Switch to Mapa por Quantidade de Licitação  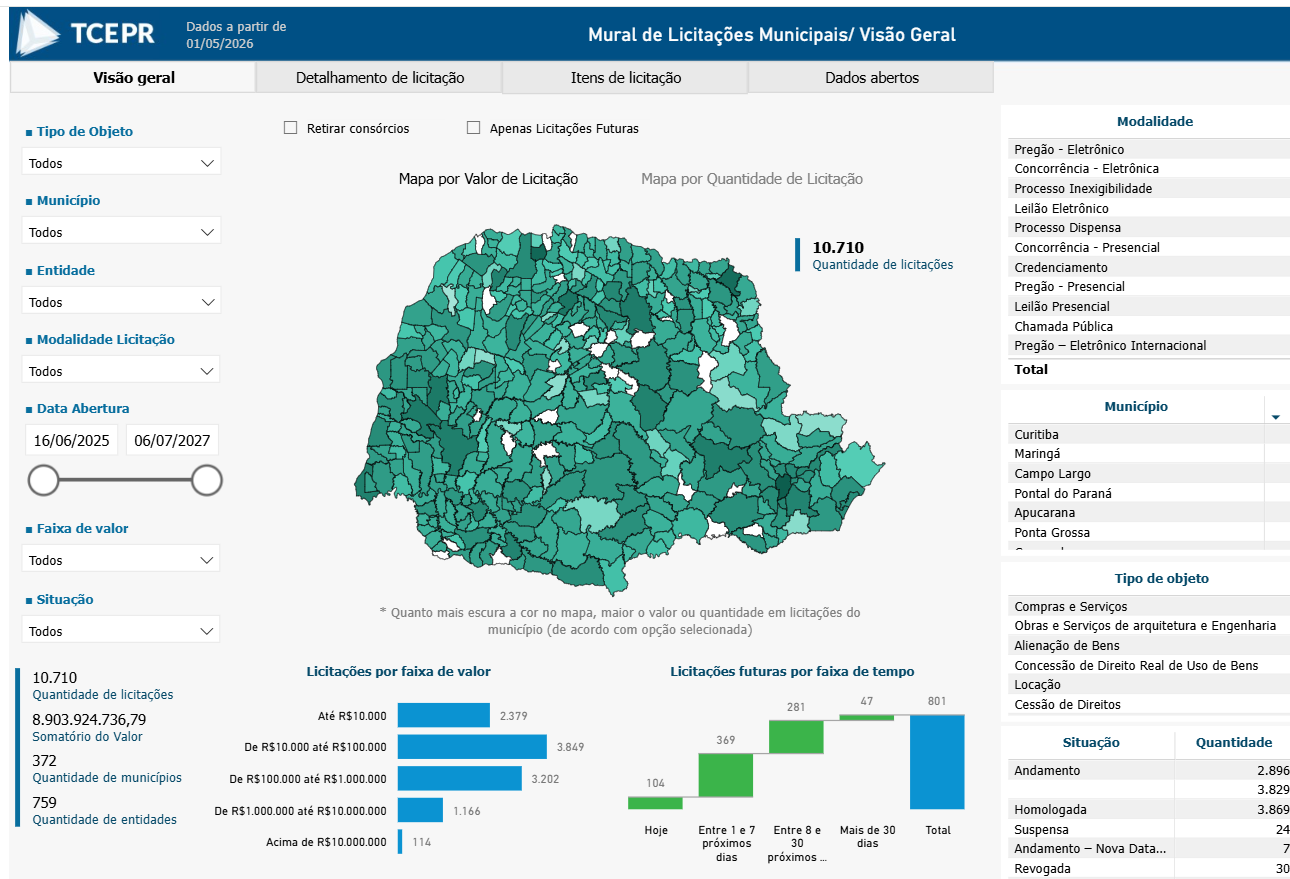(x=752, y=179)
